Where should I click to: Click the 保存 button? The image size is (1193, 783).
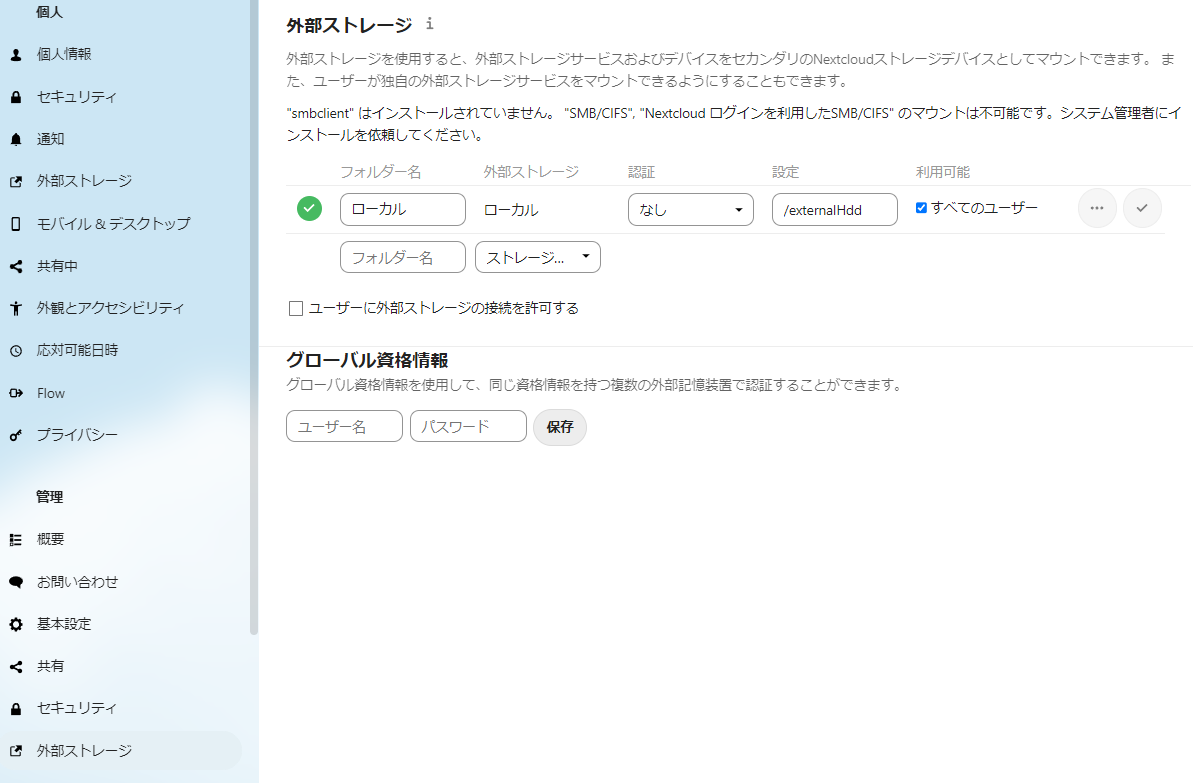point(560,427)
